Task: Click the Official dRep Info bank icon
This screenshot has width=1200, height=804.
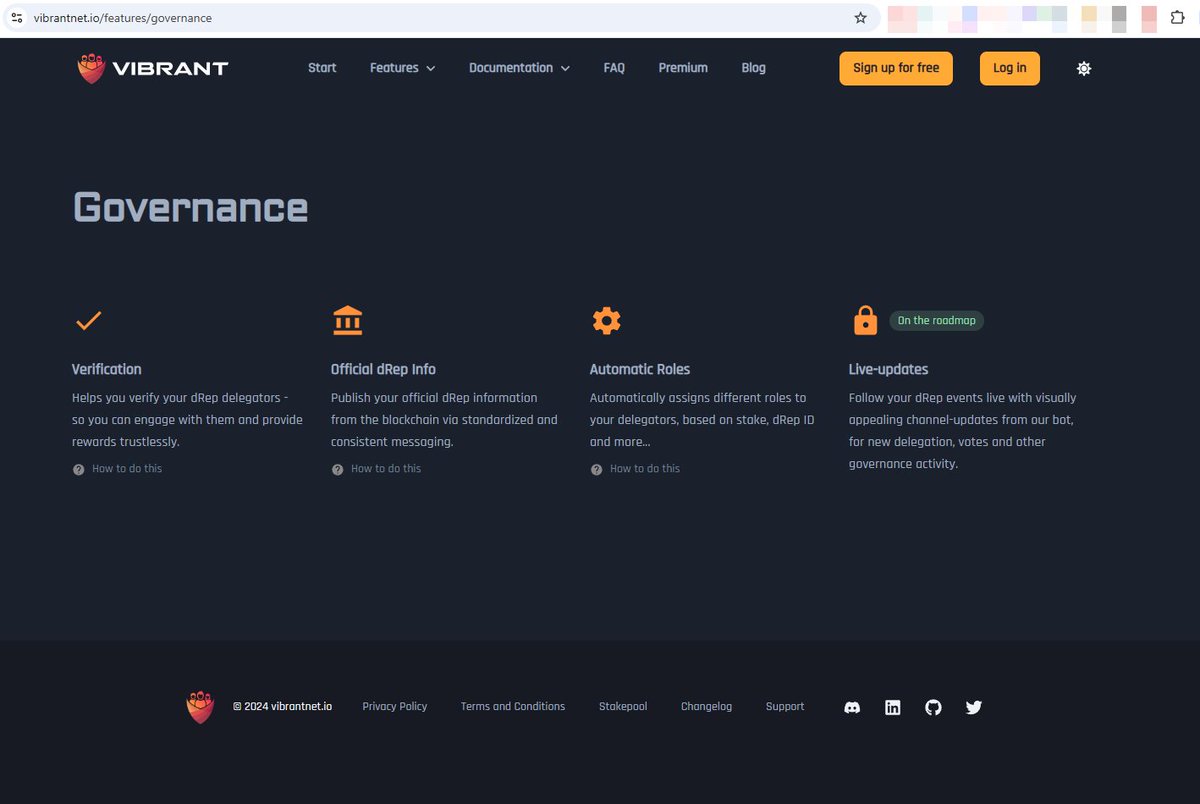Action: click(x=347, y=321)
